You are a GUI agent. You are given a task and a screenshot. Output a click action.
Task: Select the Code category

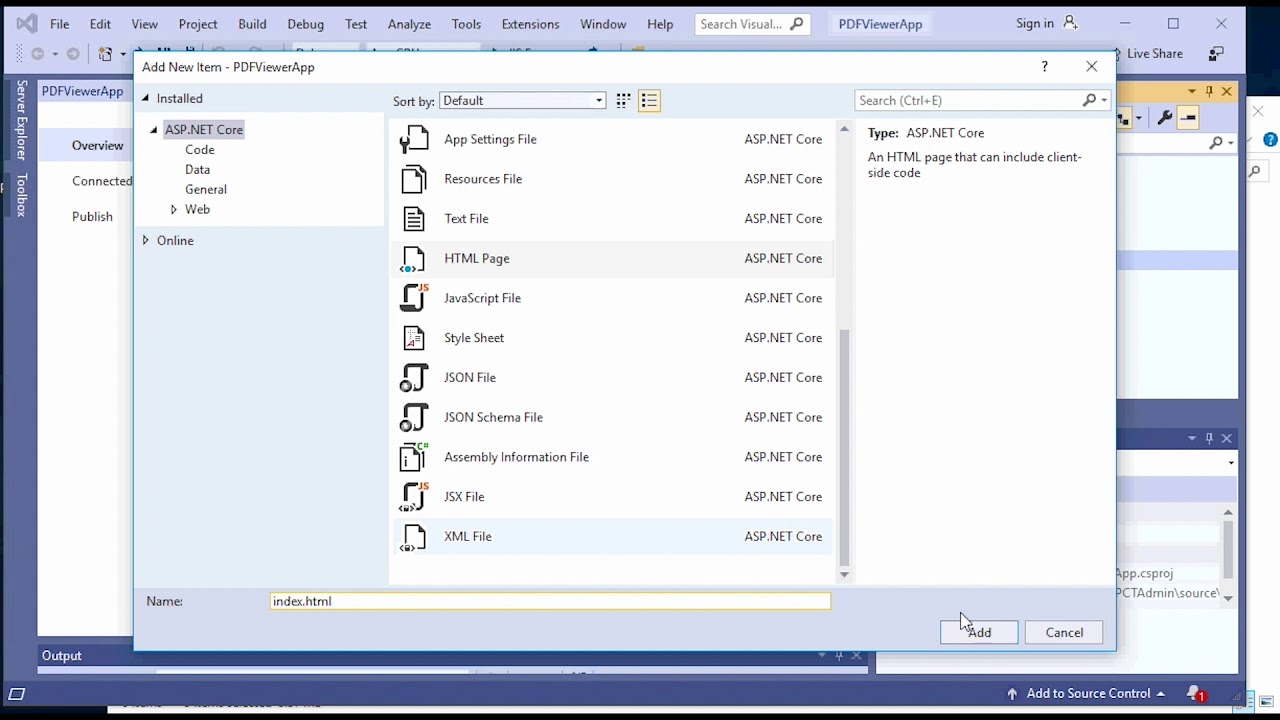point(199,149)
